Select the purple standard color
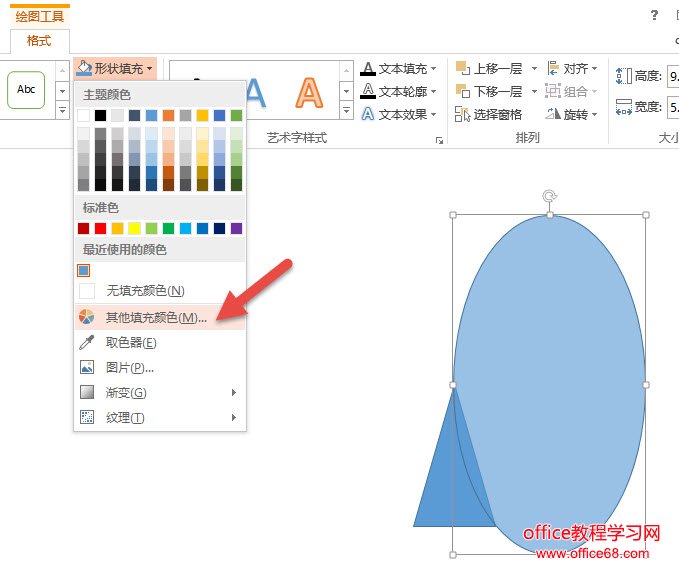The image size is (679, 570). pos(236,228)
